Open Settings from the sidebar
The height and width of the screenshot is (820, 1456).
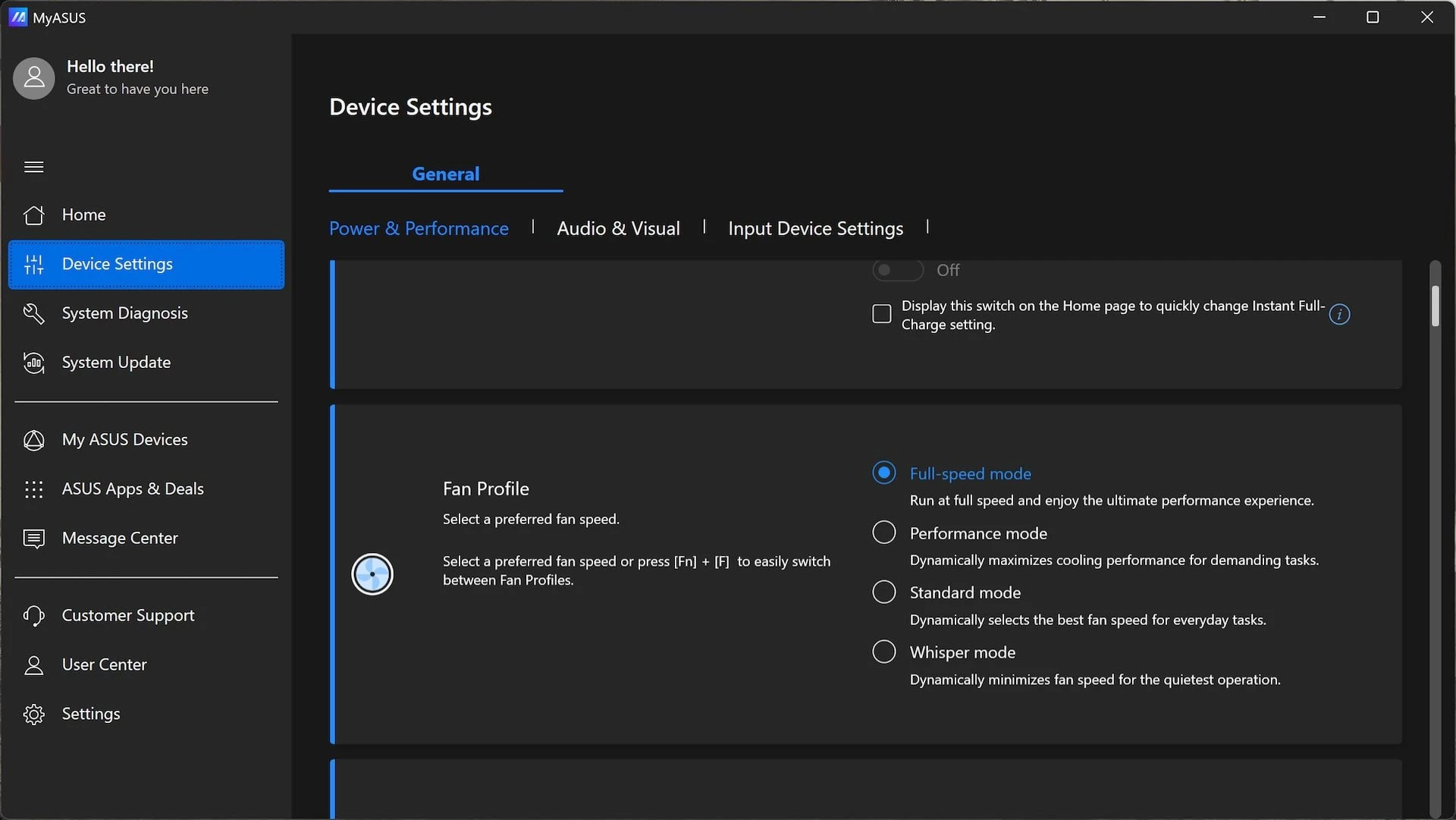click(x=146, y=715)
